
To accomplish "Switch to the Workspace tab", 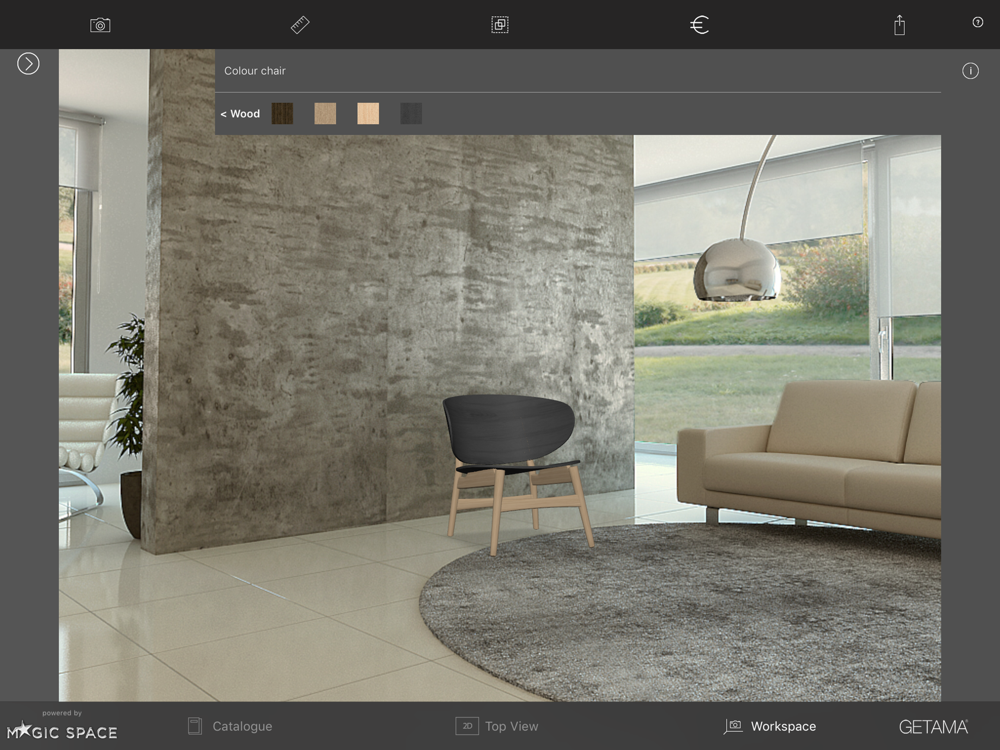I will [x=770, y=726].
